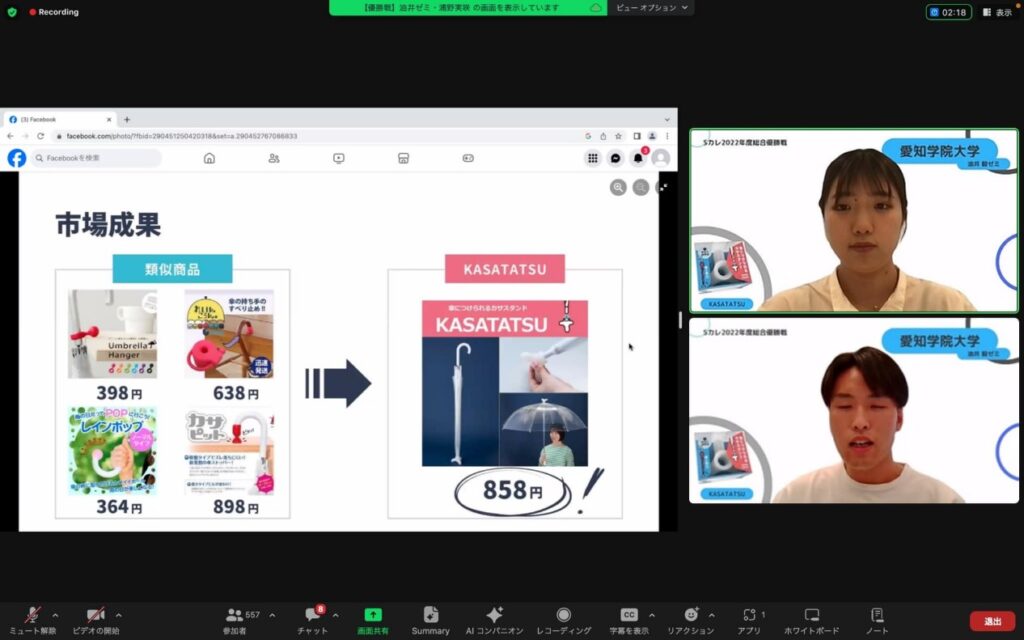The image size is (1024, 640).
Task: Open ノート notes
Action: click(877, 620)
